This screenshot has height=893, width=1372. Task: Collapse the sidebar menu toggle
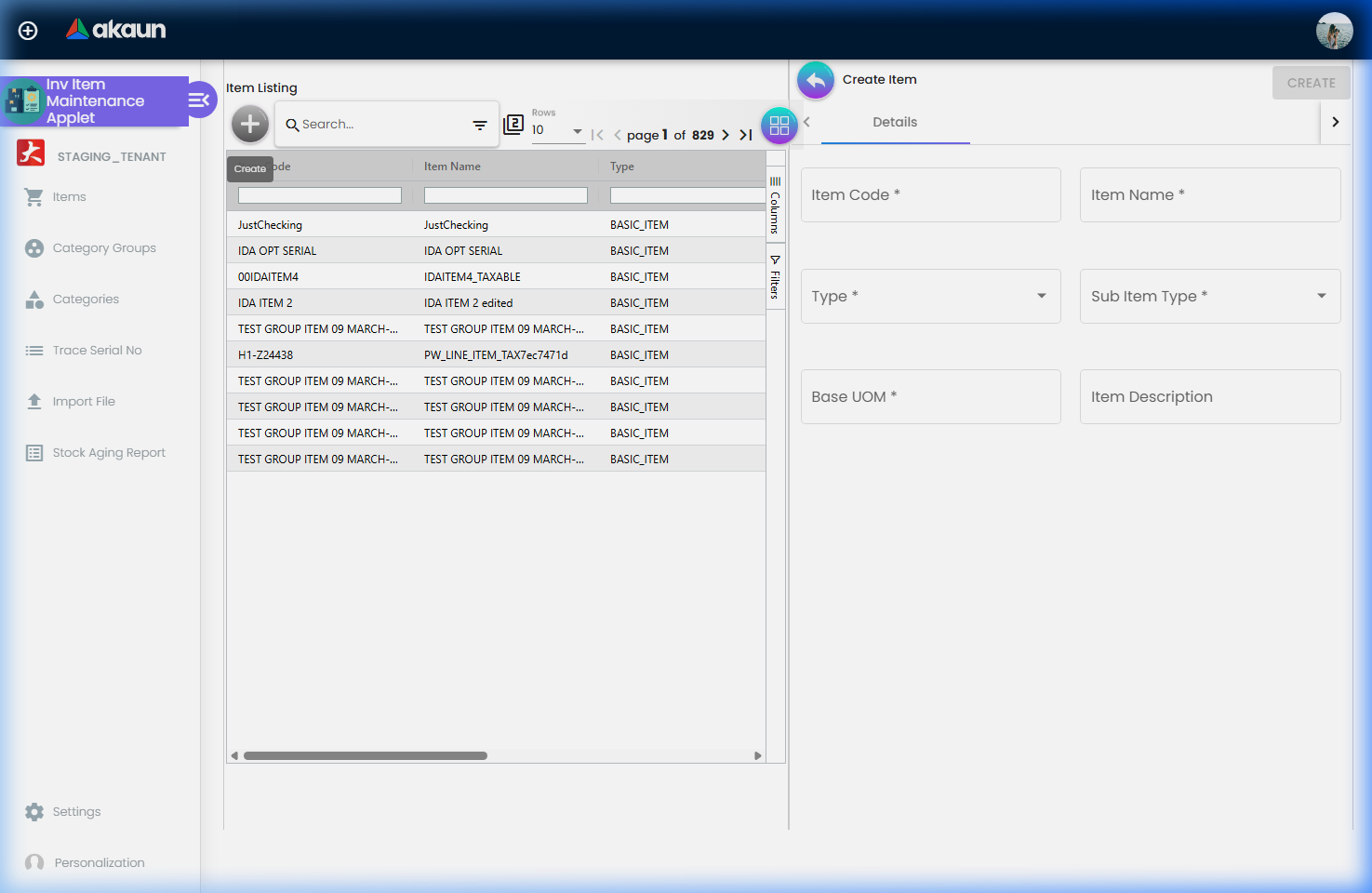tap(200, 100)
